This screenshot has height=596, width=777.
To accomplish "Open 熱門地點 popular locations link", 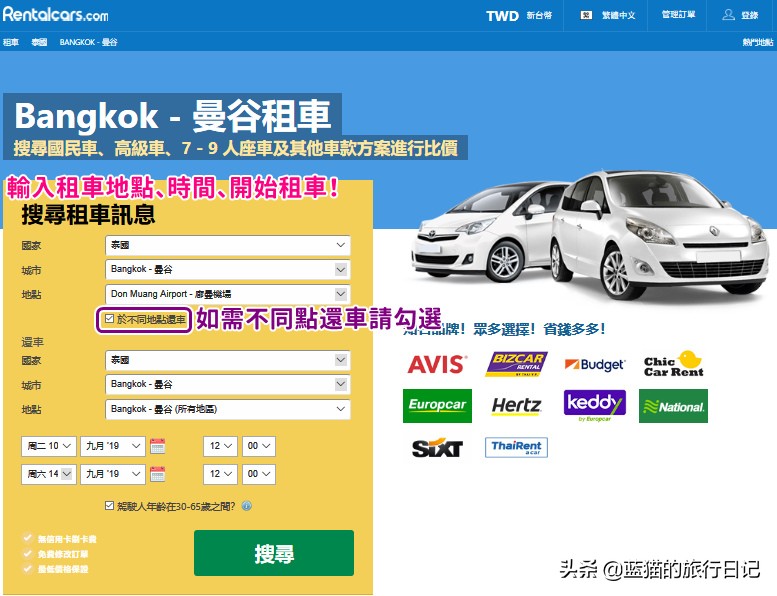I will (x=757, y=42).
